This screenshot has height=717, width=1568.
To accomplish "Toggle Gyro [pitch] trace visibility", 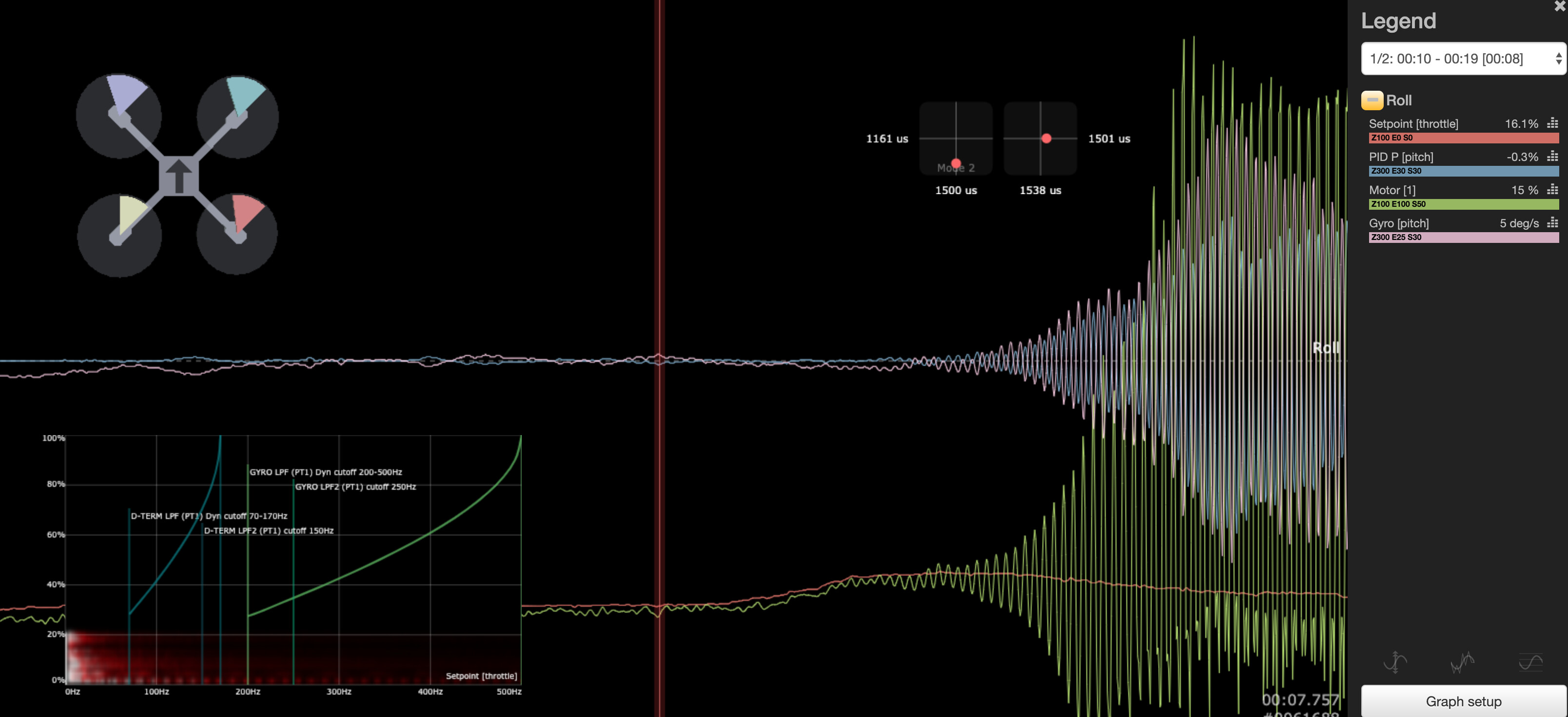I will 1398,223.
